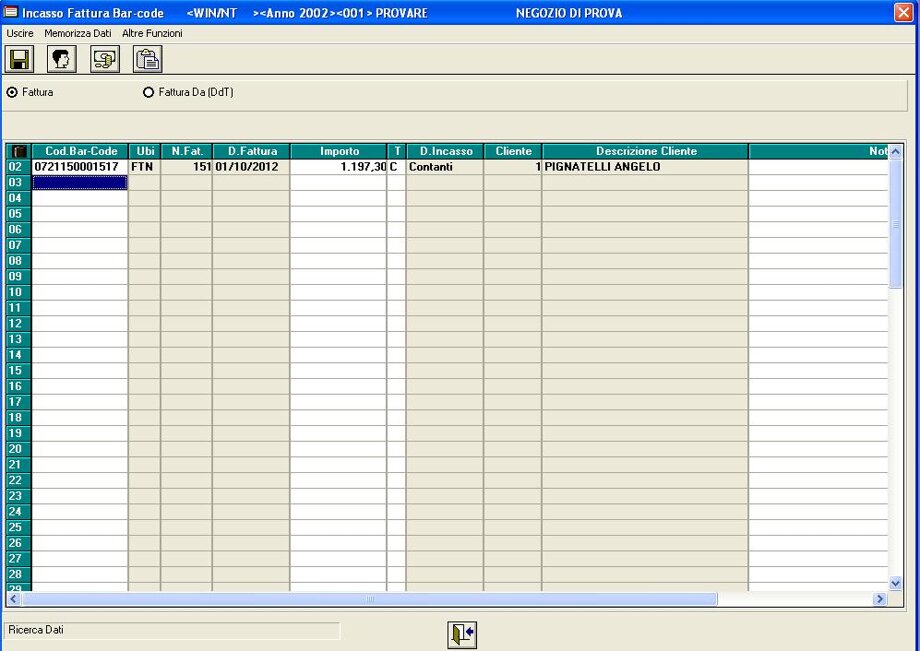
Task: Click the grid corner icon above row 02
Action: click(x=19, y=152)
